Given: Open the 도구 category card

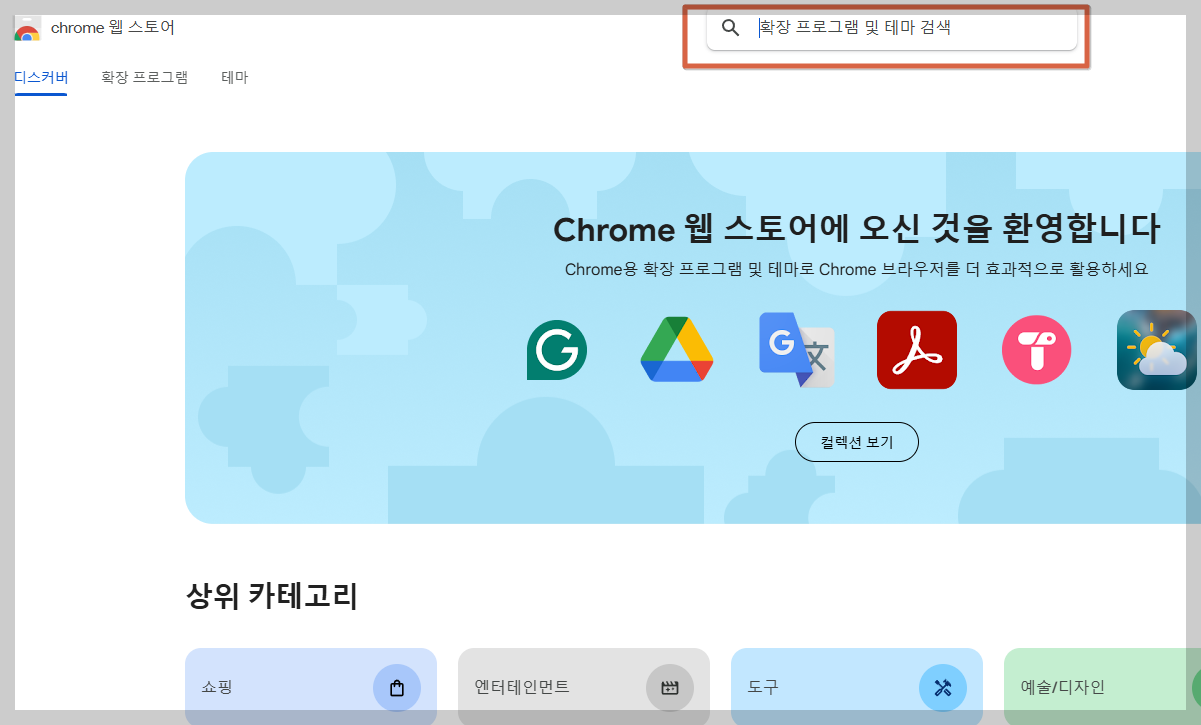Looking at the screenshot, I should point(857,687).
